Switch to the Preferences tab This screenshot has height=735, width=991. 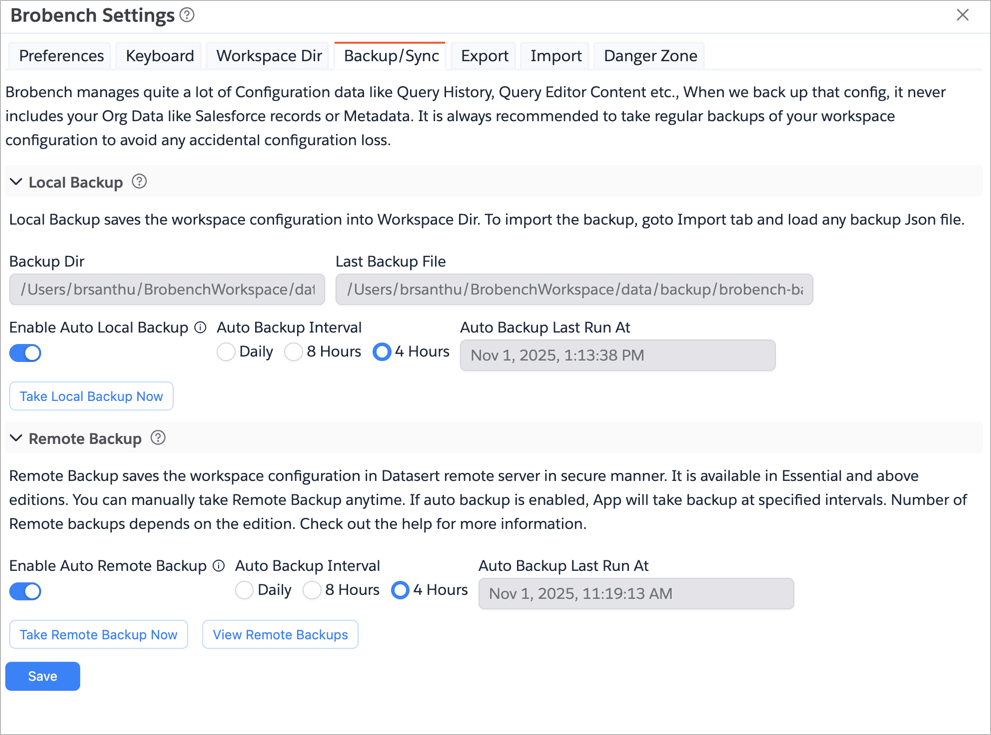[x=61, y=56]
